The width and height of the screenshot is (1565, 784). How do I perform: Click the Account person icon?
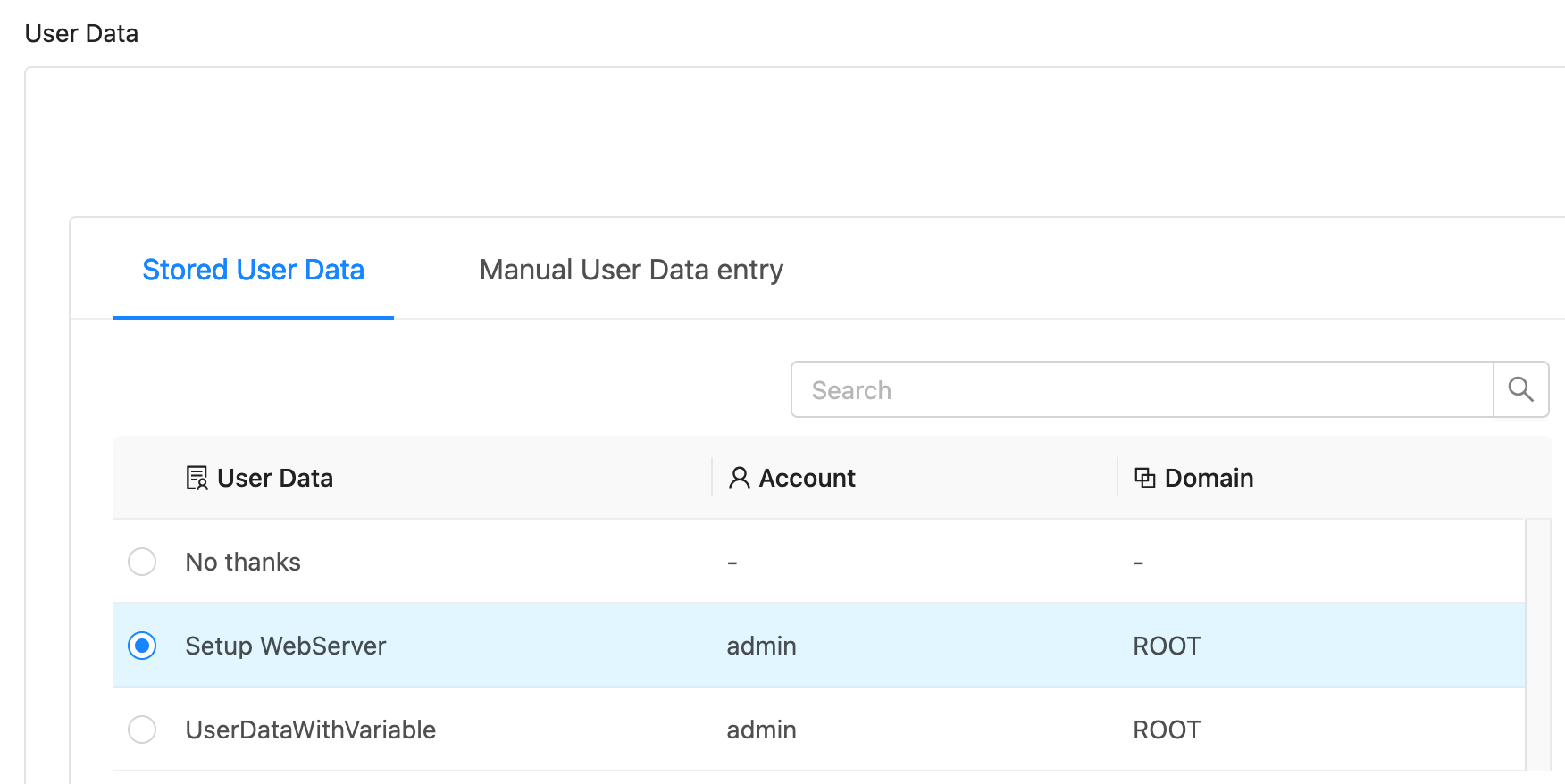point(739,479)
